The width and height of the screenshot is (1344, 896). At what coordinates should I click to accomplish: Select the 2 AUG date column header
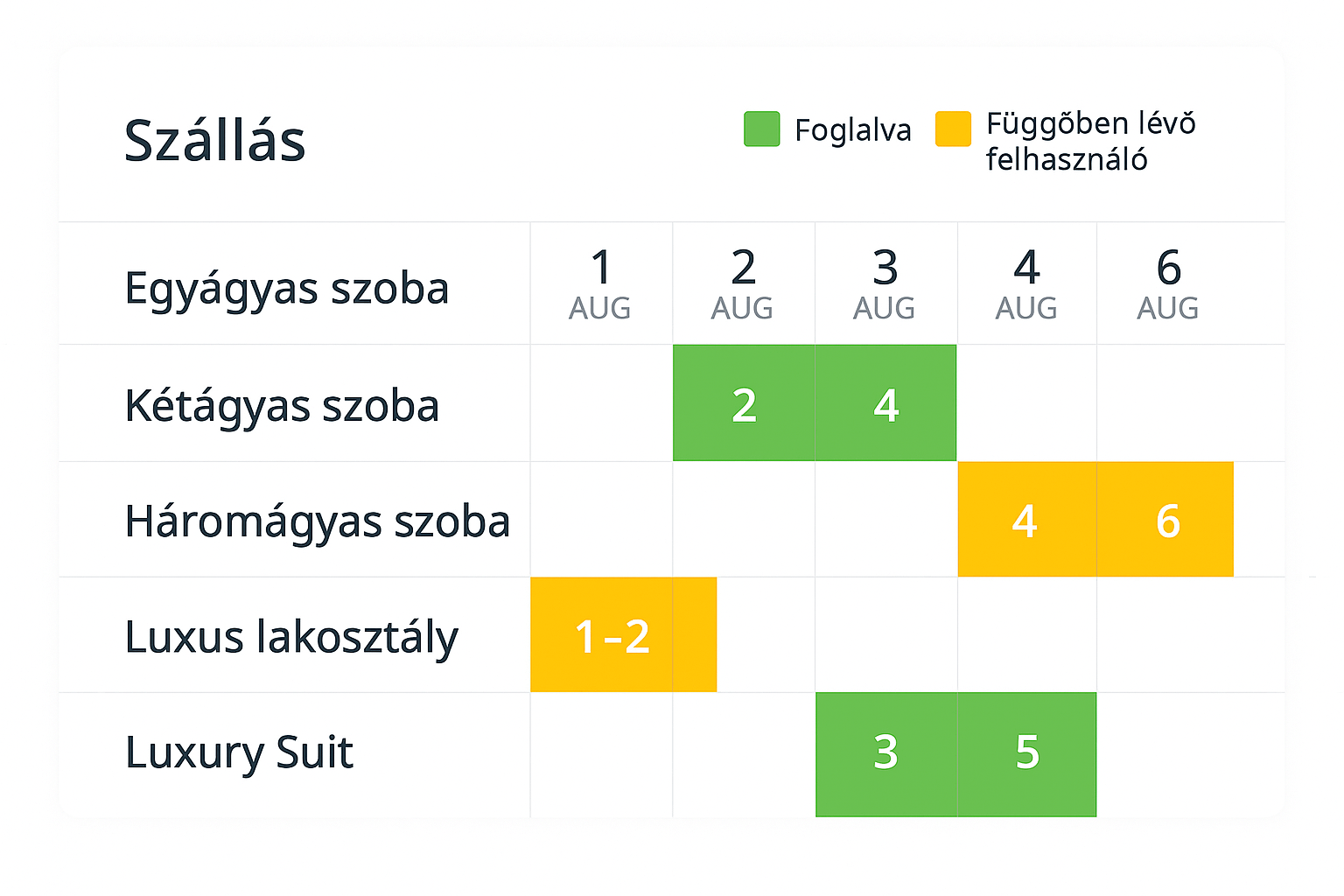[743, 284]
